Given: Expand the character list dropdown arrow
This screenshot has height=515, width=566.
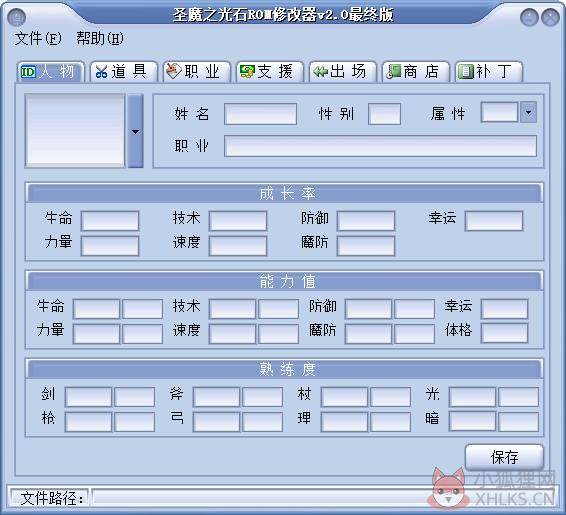Looking at the screenshot, I should tap(136, 131).
